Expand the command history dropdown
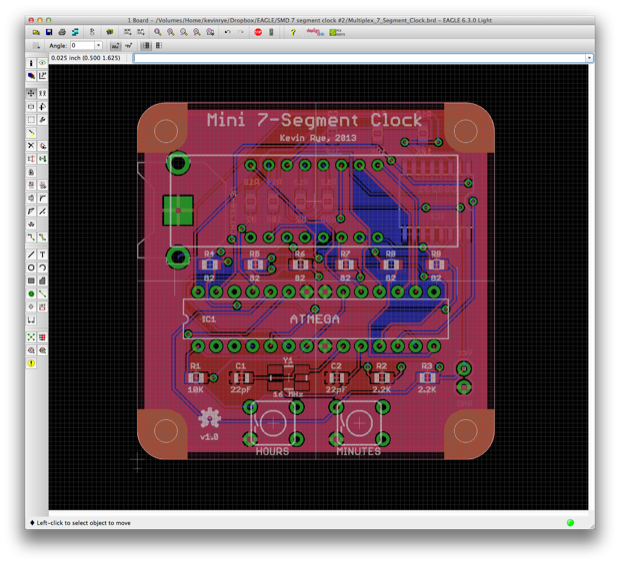The width and height of the screenshot is (620, 564). (589, 58)
